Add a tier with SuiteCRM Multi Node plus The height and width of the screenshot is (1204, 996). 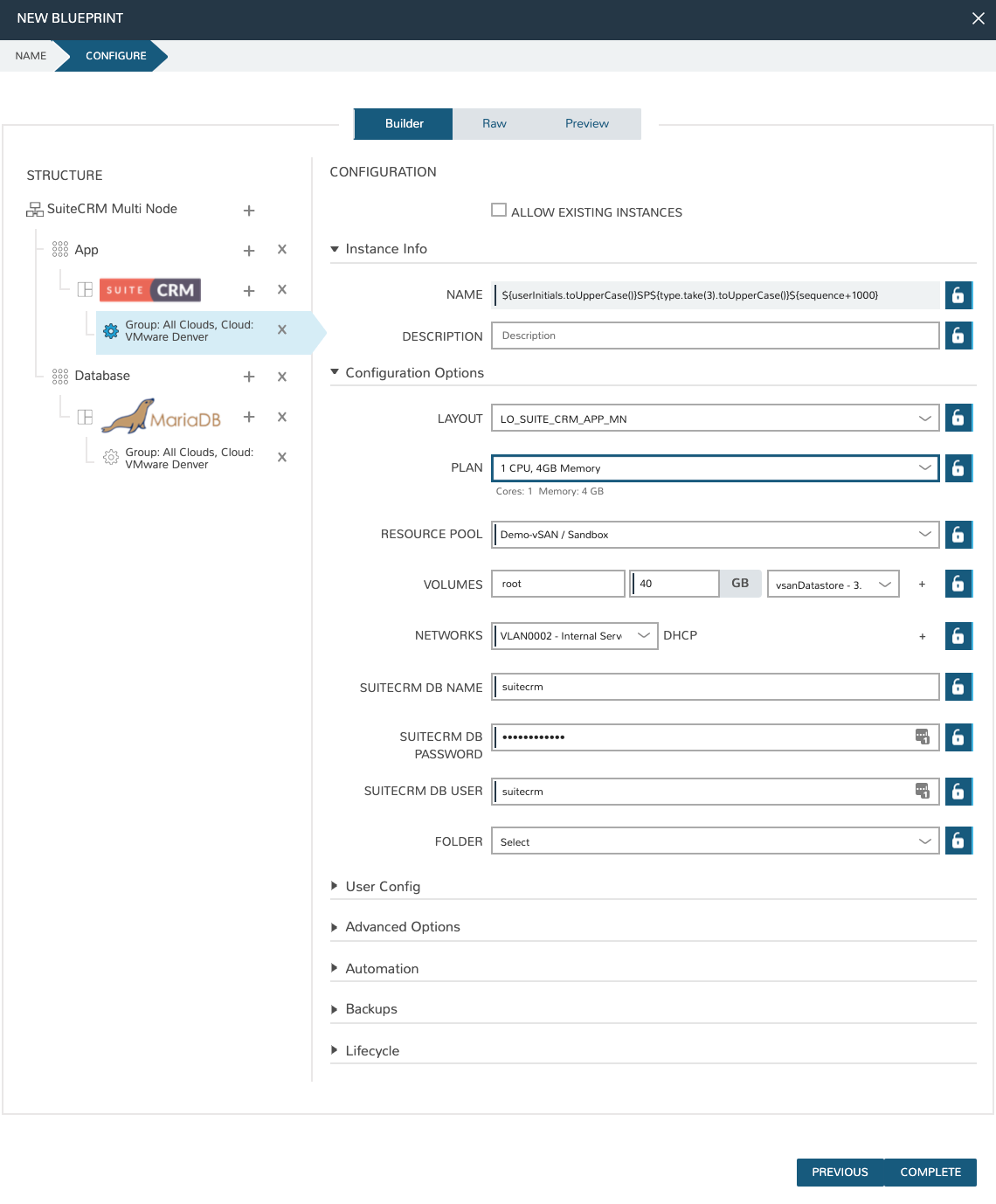249,211
